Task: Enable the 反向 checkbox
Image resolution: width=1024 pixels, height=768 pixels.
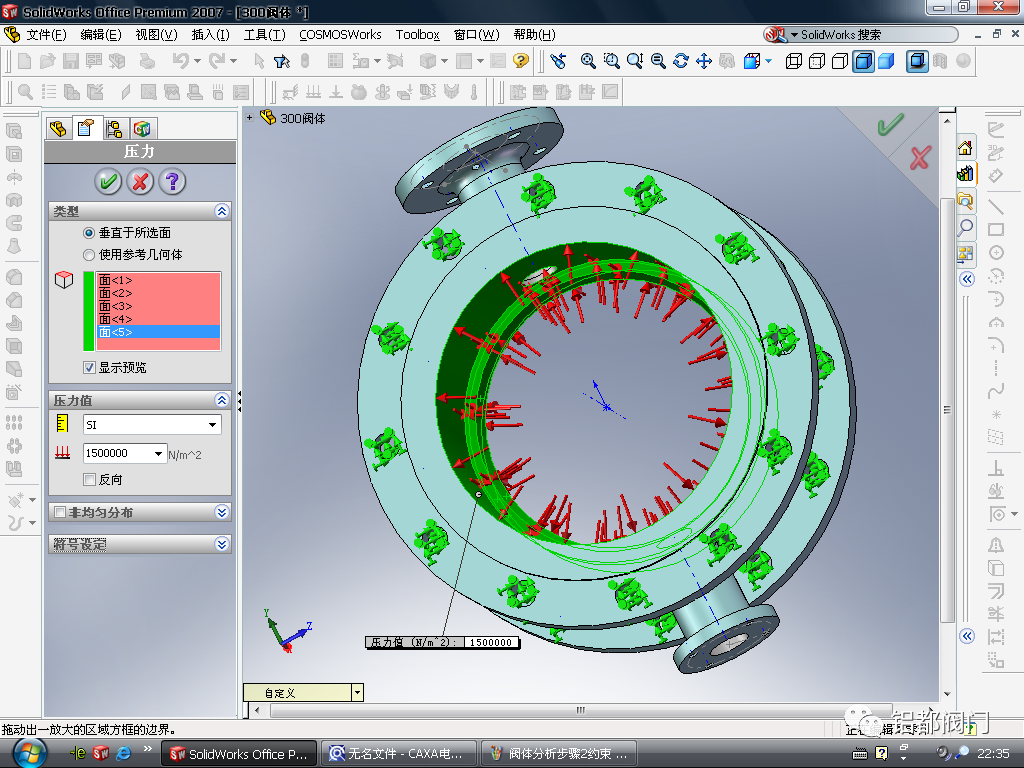Action: click(89, 480)
